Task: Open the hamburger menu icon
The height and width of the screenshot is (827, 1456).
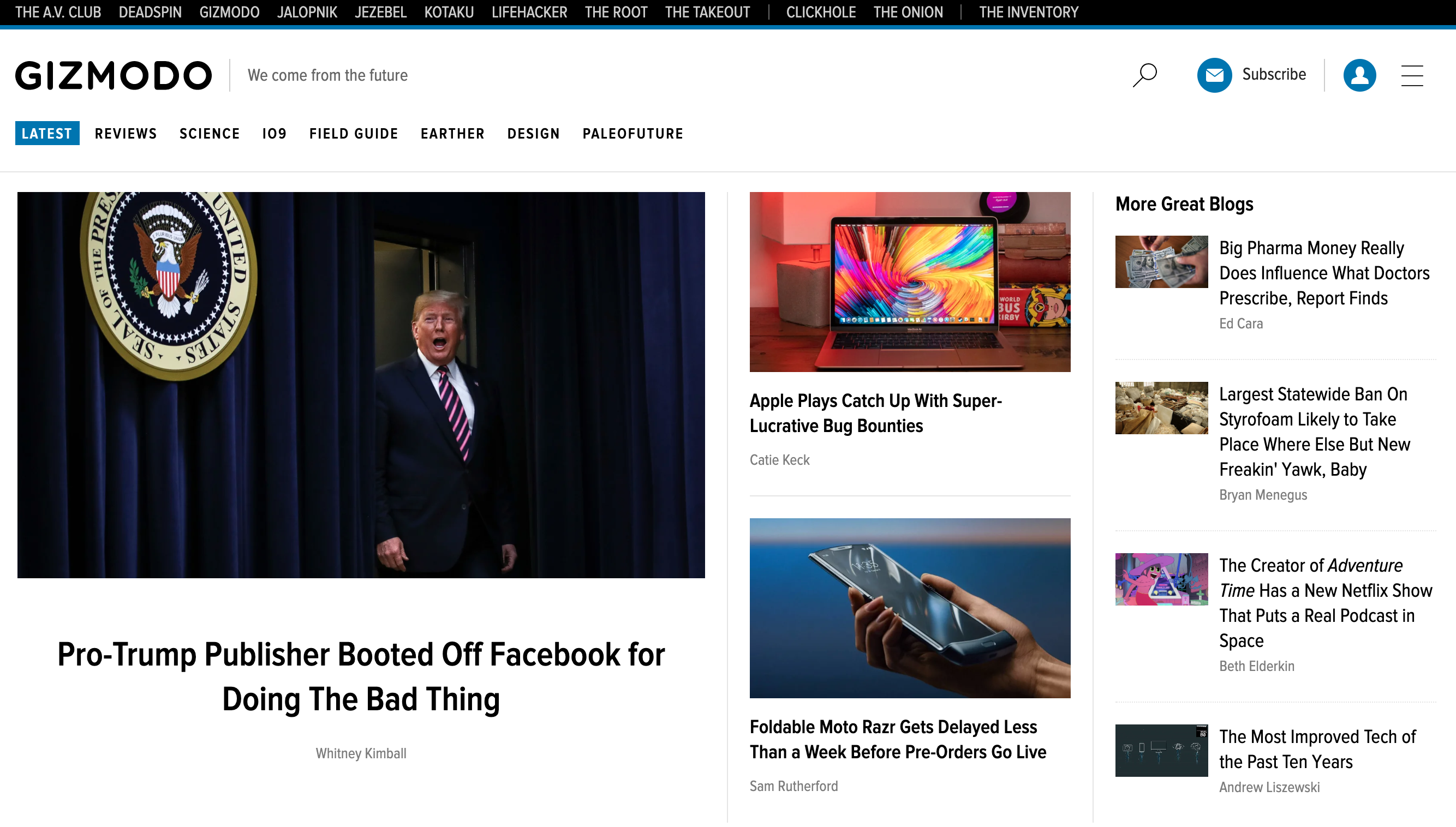Action: click(1412, 75)
